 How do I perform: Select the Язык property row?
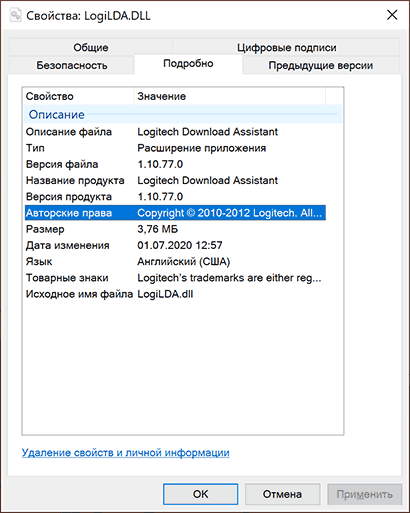(x=175, y=262)
